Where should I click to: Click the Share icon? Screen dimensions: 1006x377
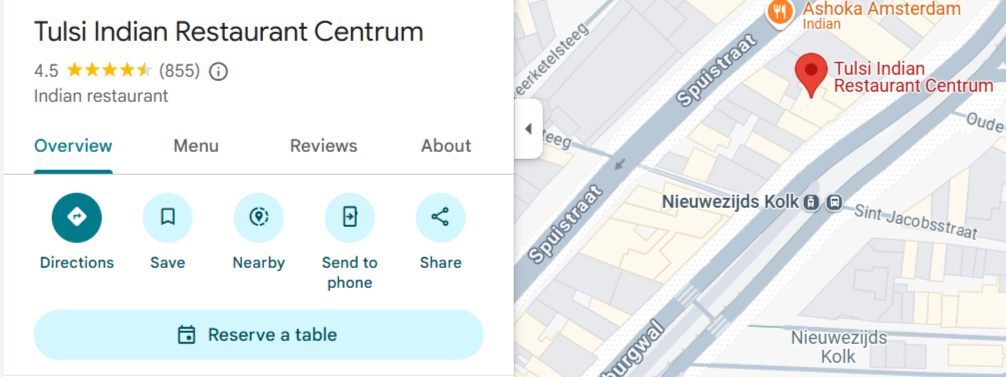coord(441,218)
